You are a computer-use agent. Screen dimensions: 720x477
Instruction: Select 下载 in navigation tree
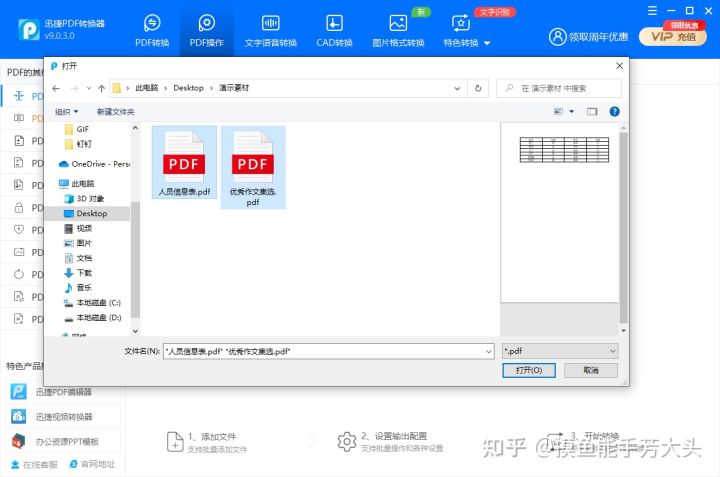point(78,273)
